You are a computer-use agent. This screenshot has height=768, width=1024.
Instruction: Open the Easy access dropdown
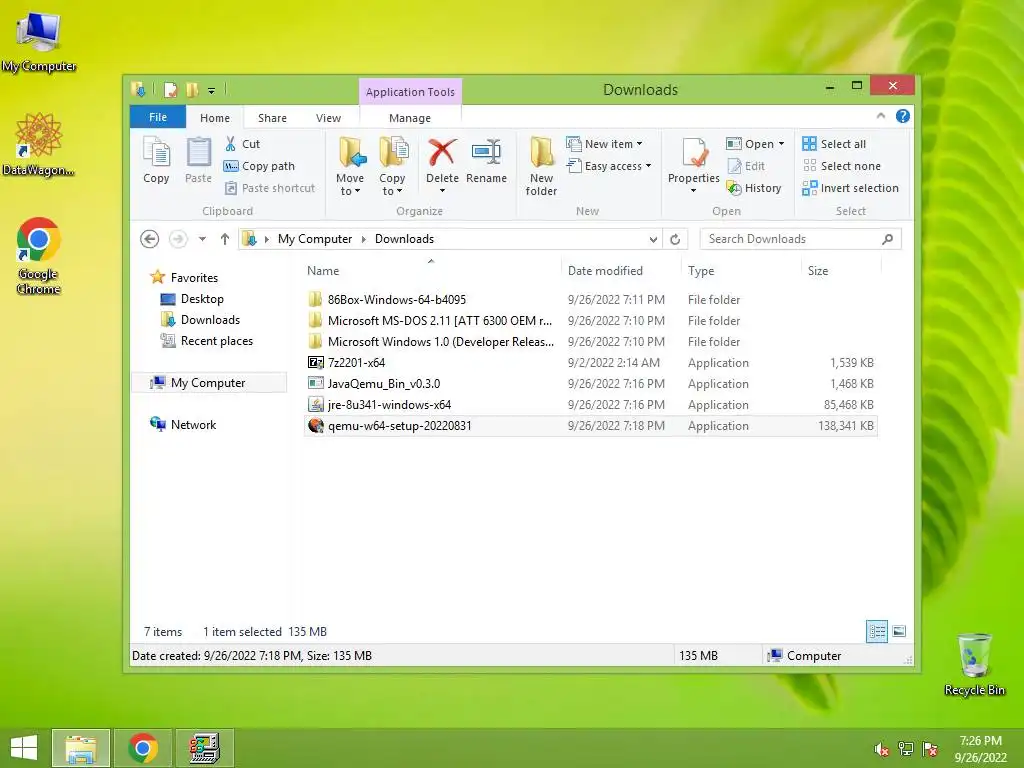[609, 166]
